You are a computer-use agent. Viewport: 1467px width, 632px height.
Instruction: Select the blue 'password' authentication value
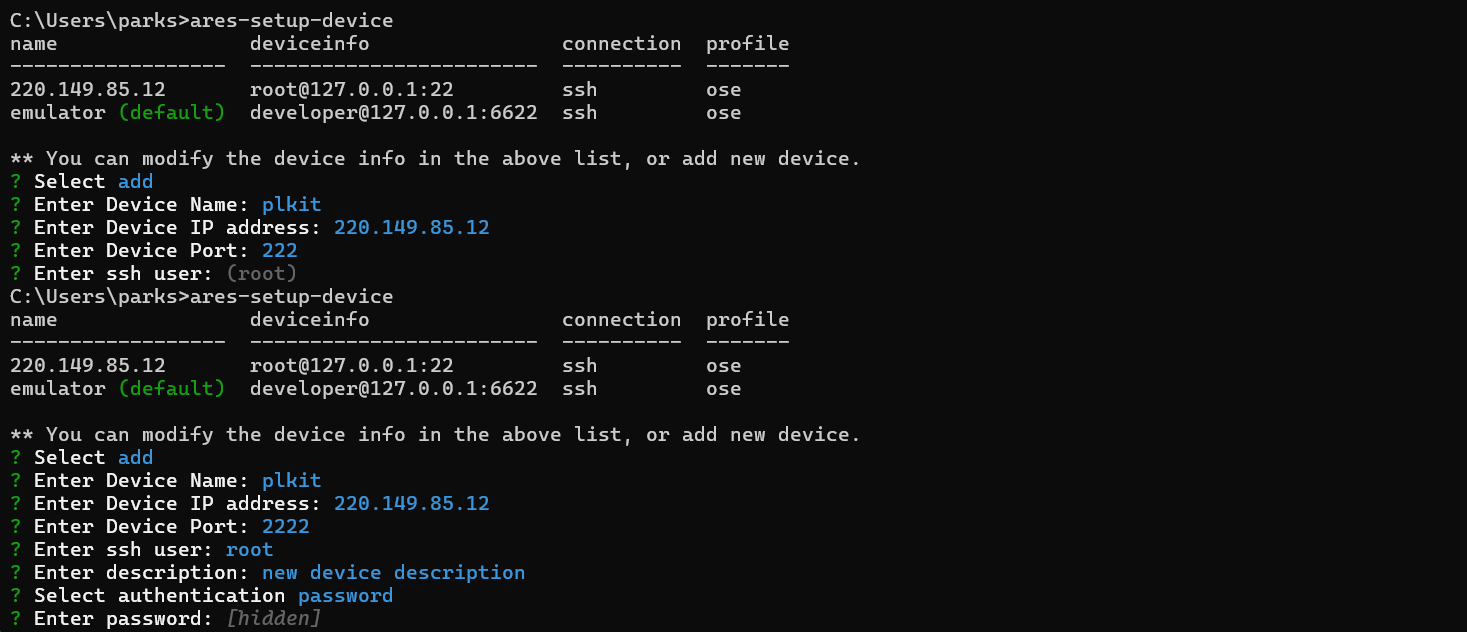click(345, 595)
